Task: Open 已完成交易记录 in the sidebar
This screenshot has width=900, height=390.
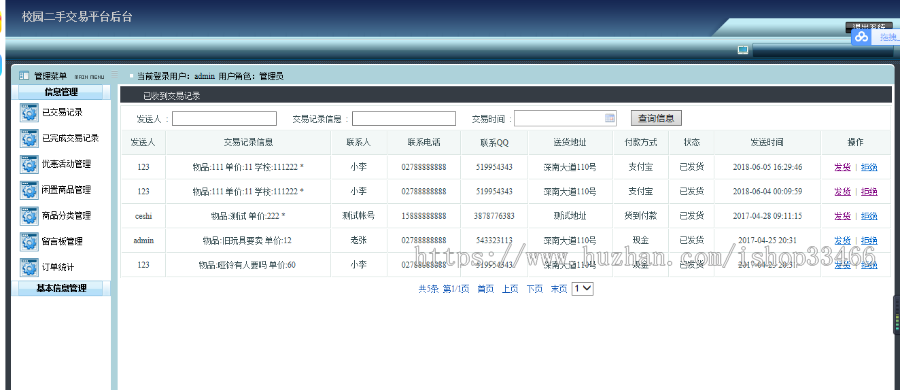Action: coord(70,138)
